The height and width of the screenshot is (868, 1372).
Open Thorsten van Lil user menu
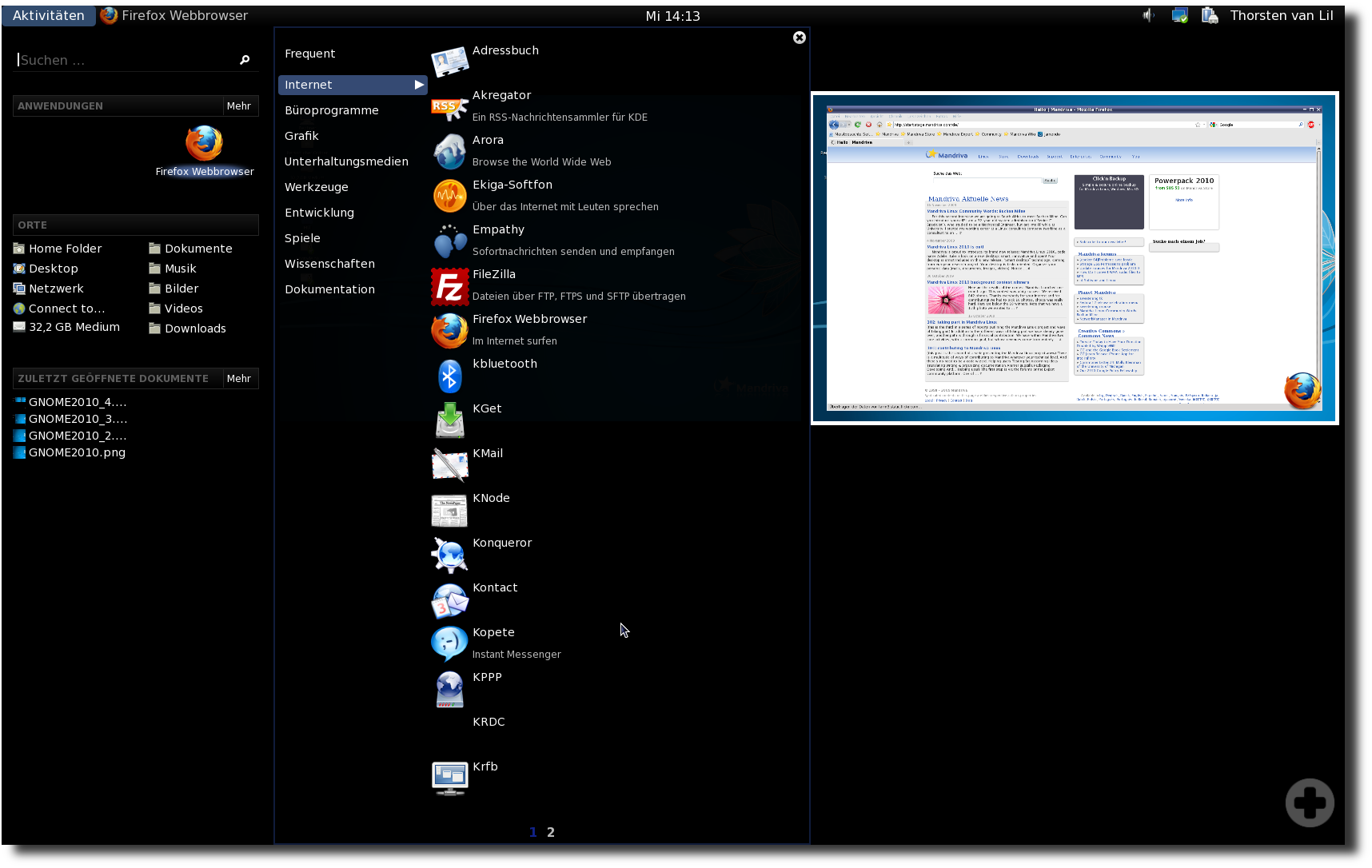(x=1281, y=15)
